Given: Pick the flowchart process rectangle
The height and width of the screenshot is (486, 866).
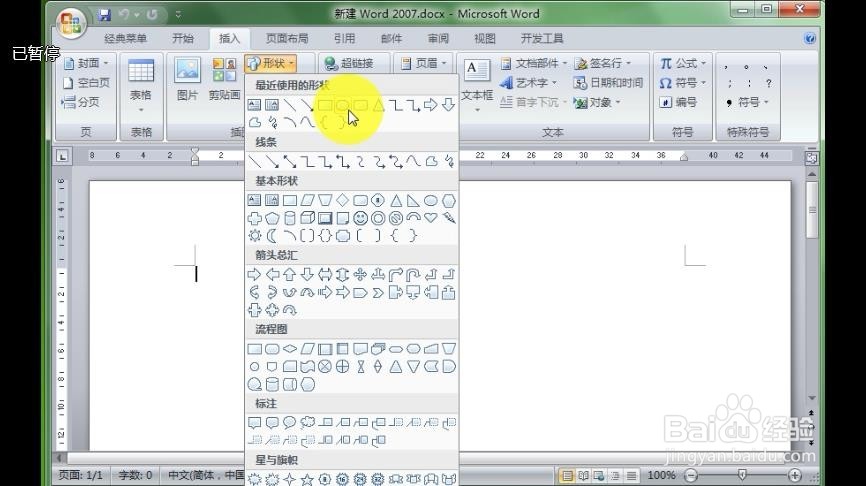Looking at the screenshot, I should [254, 348].
